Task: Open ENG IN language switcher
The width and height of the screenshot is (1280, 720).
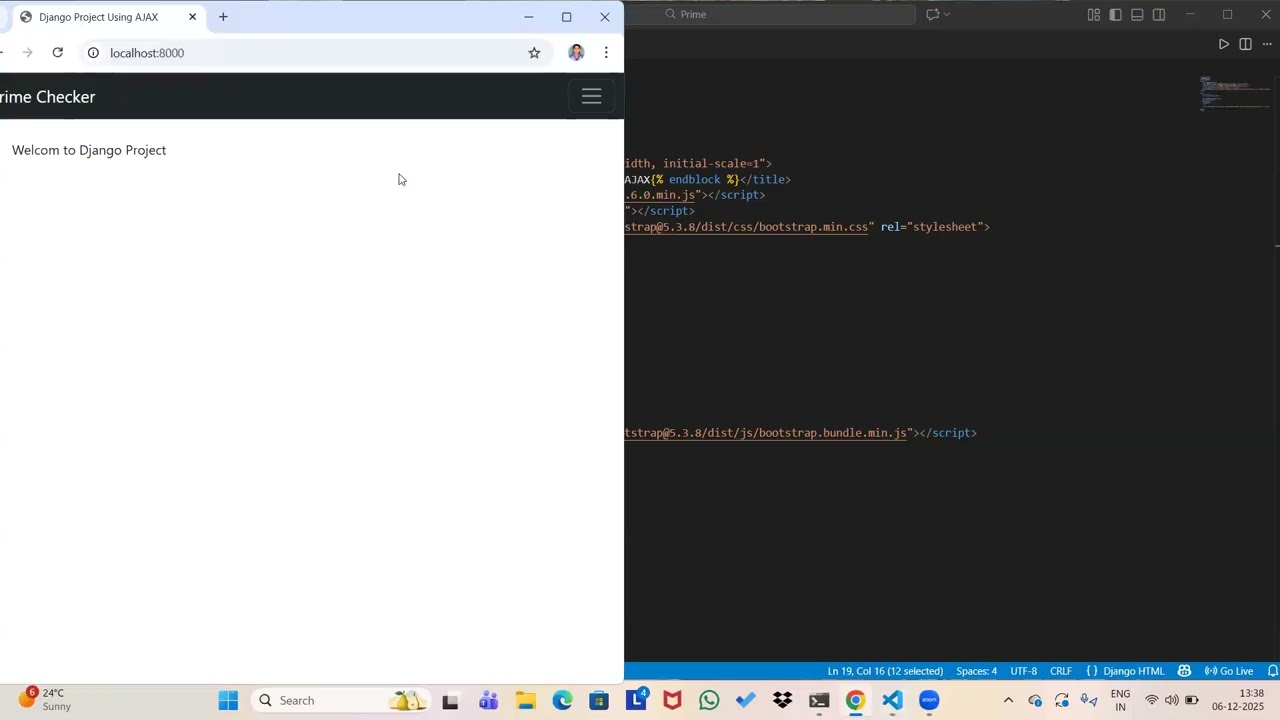Action: pos(1120,700)
